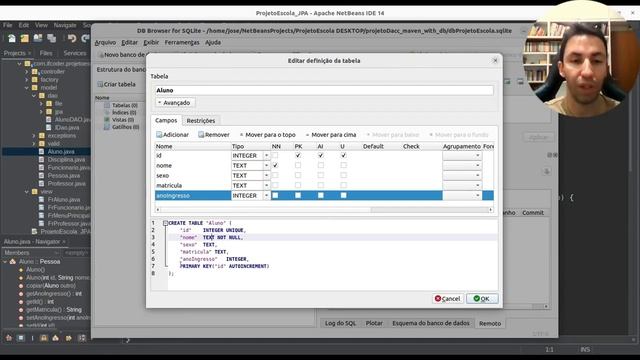Click the Aluno.java file icon in Projects tree
This screenshot has height=360, width=640.
click(x=42, y=151)
